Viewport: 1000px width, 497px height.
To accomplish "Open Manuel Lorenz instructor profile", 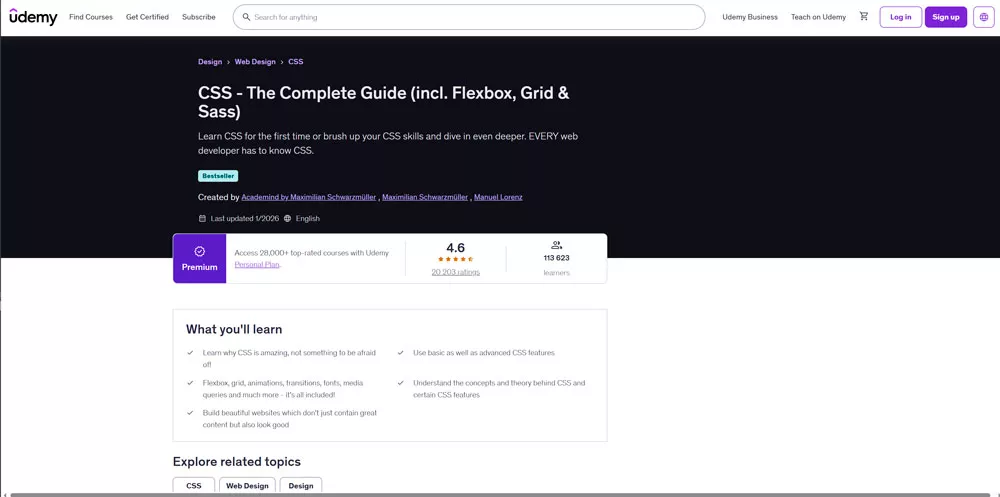I will (499, 197).
